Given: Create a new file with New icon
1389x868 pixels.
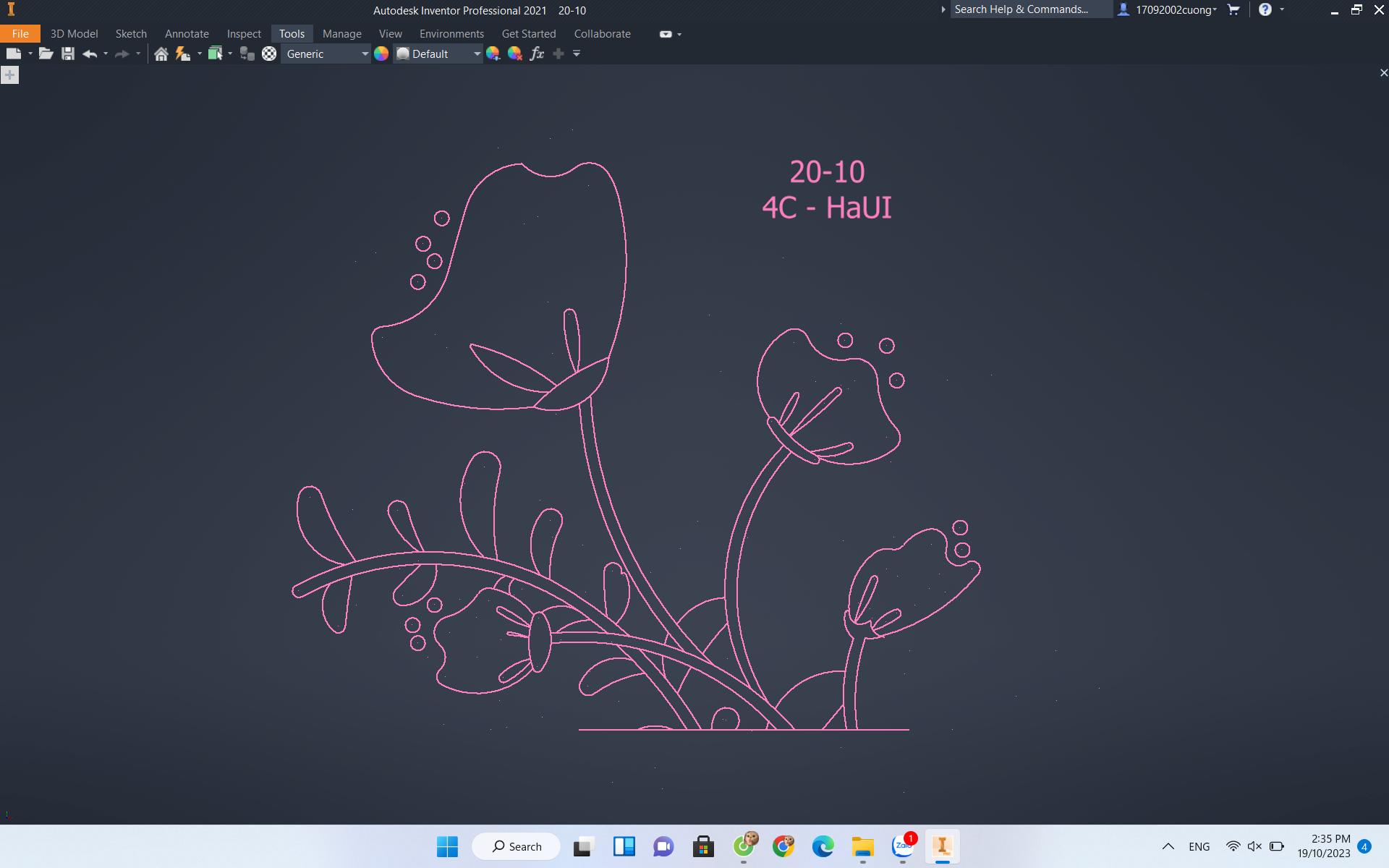Looking at the screenshot, I should (x=13, y=54).
